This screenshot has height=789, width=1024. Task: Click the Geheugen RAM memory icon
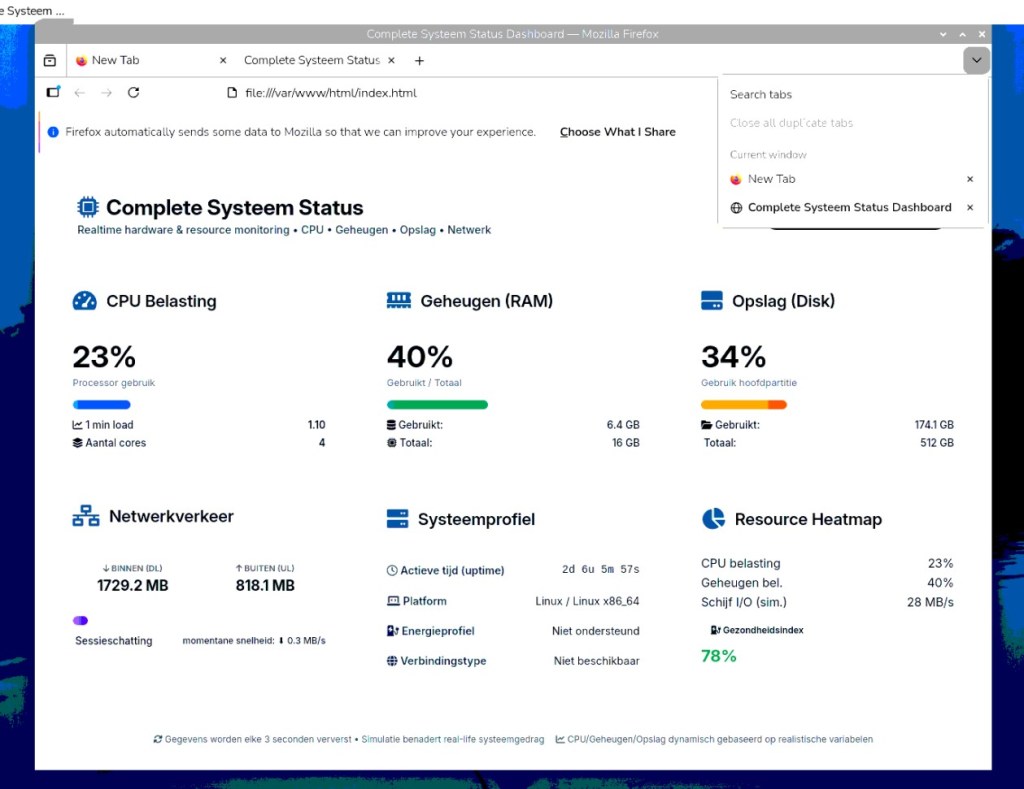point(399,301)
